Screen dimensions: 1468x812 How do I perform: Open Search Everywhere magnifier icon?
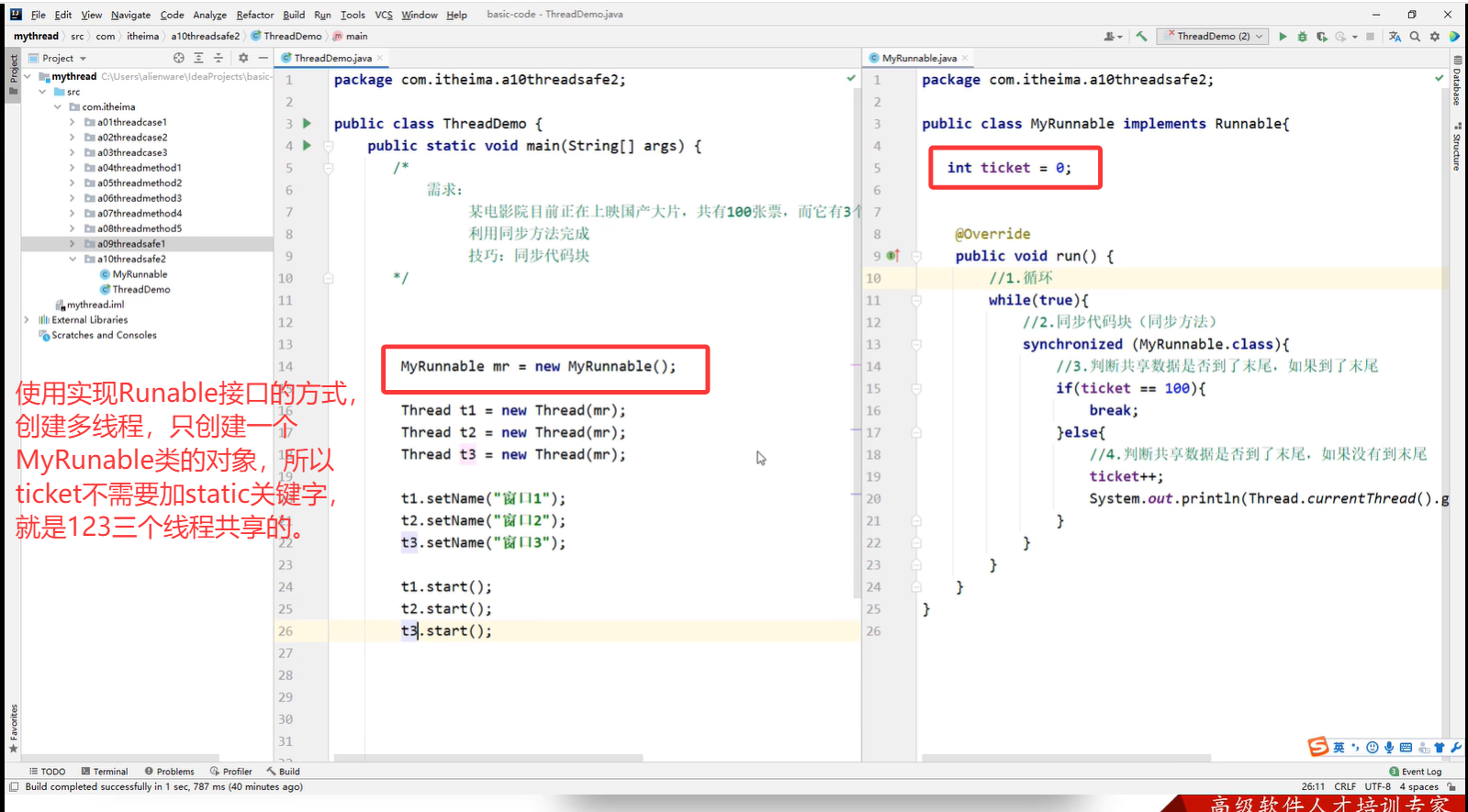point(1415,37)
